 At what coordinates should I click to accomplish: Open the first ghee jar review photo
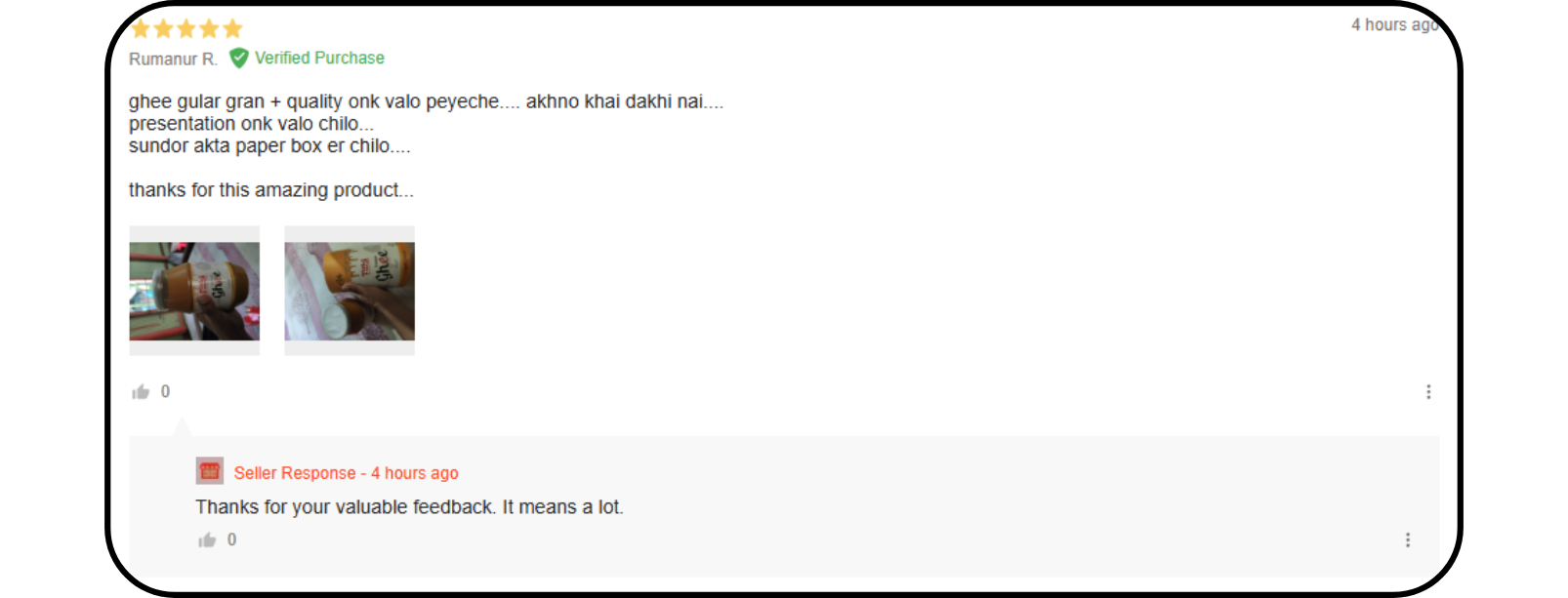tap(194, 291)
